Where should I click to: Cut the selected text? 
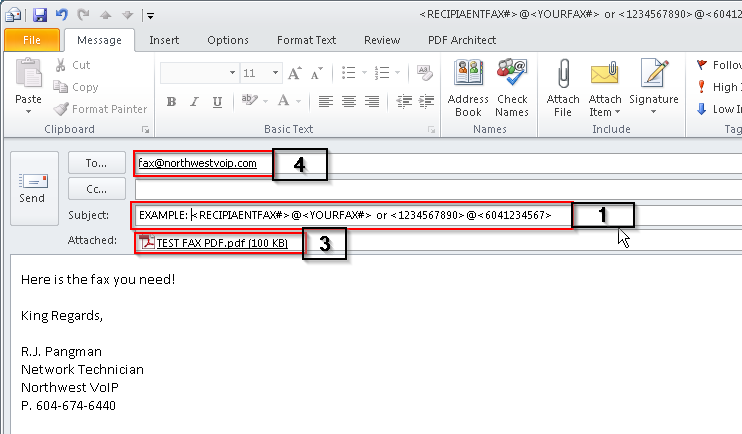click(72, 65)
